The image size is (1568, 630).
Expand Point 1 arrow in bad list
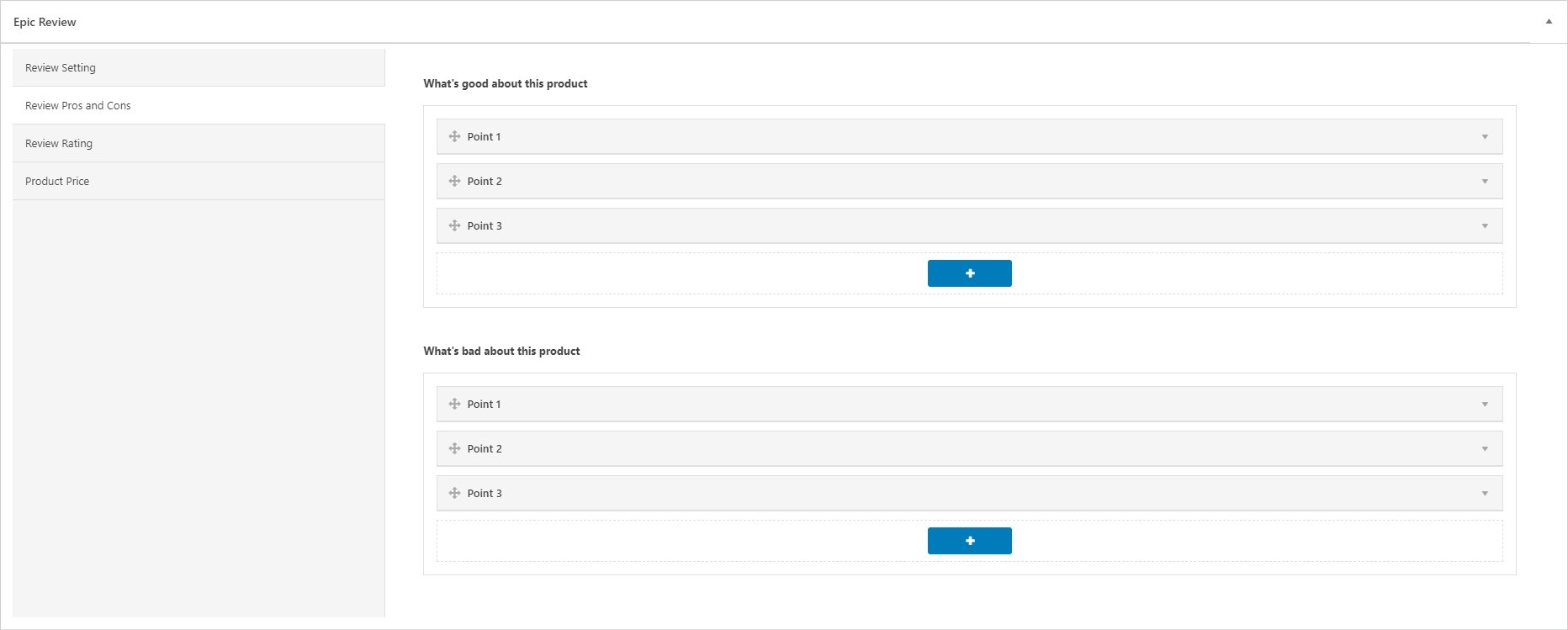pos(1485,405)
